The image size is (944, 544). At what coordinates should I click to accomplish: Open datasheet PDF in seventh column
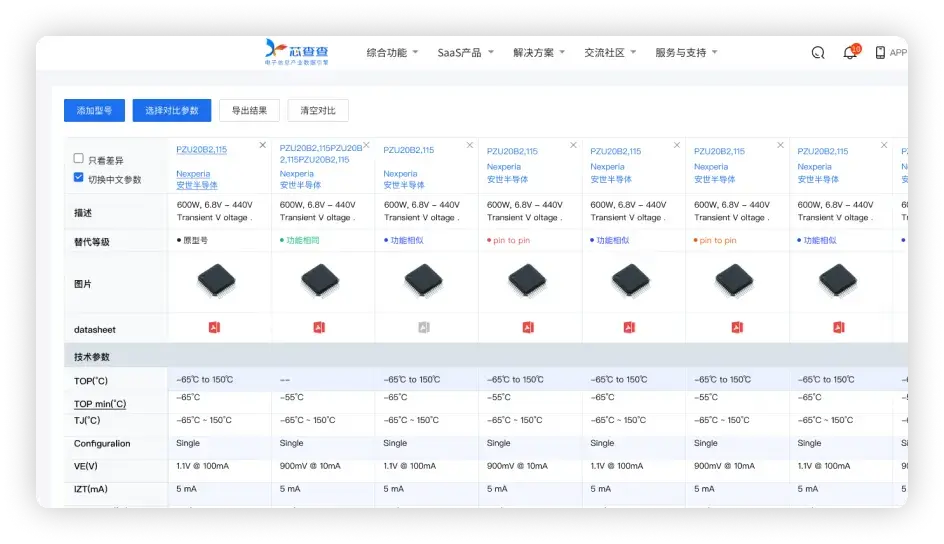click(x=839, y=327)
